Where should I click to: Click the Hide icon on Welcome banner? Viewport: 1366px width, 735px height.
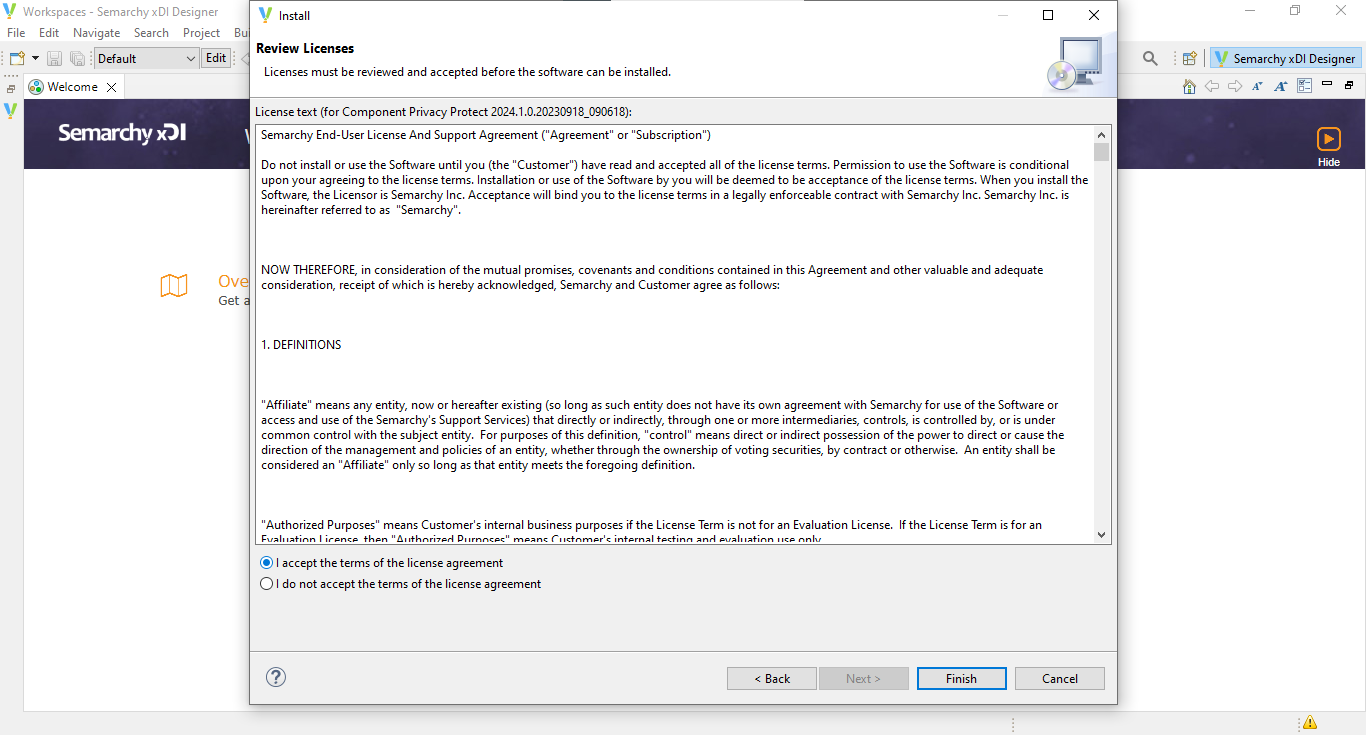(1328, 146)
